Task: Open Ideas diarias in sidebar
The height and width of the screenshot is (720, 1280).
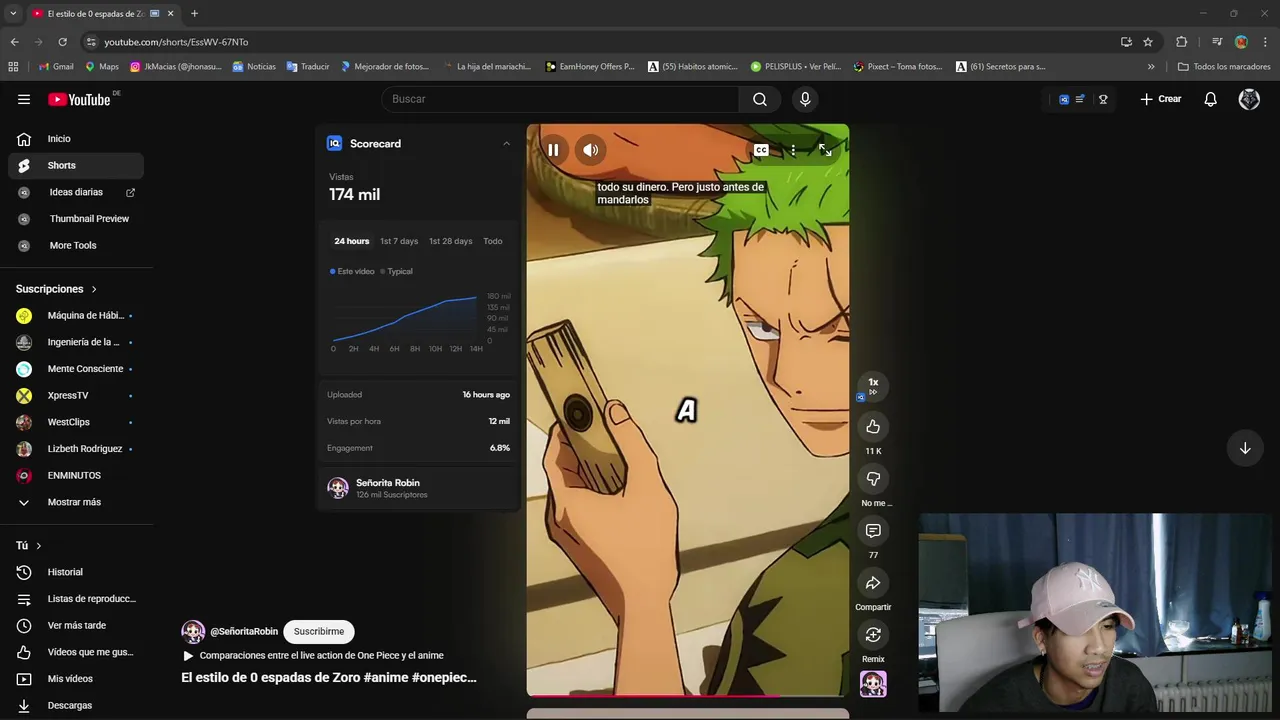Action: pyautogui.click(x=76, y=192)
